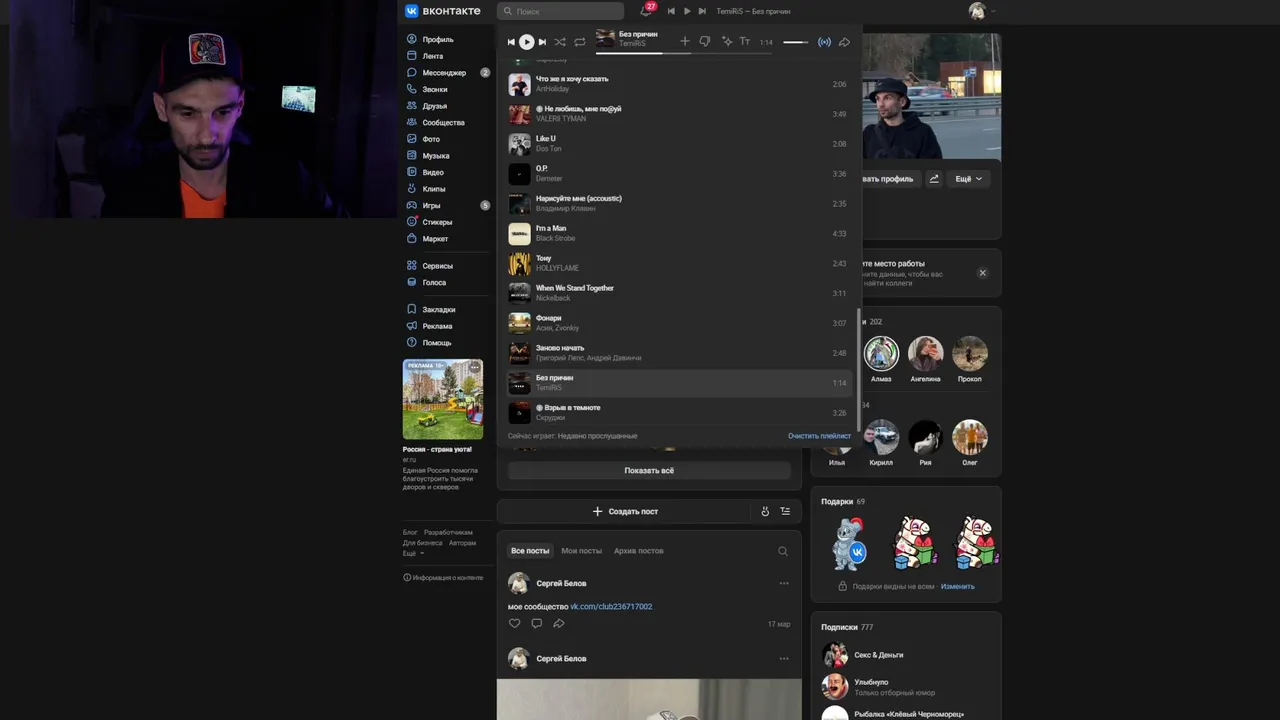Expand the Ещё footer links dropdown
1280x720 pixels.
413,553
